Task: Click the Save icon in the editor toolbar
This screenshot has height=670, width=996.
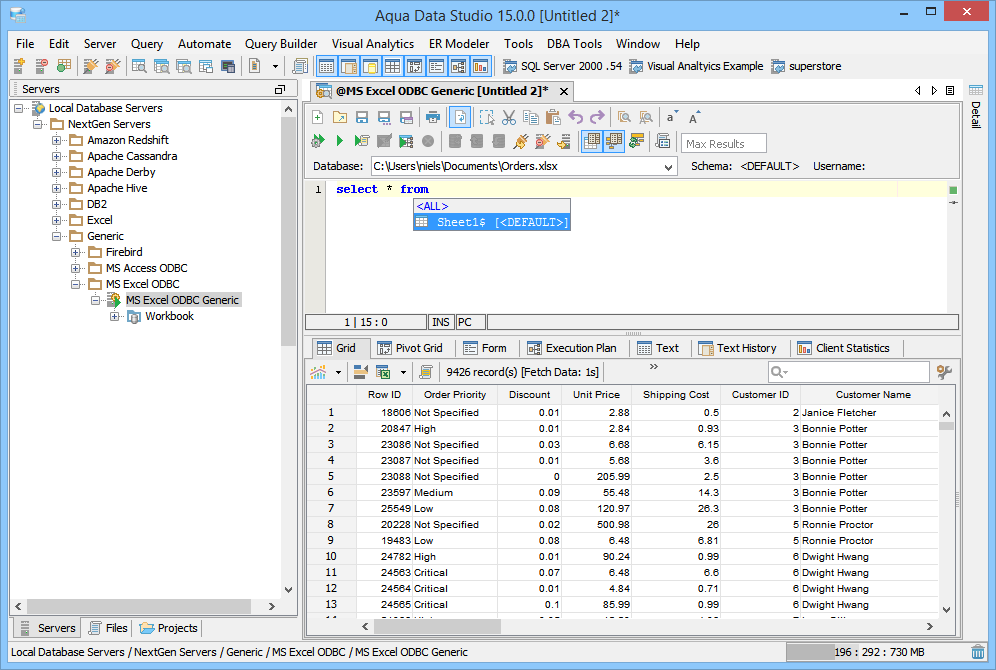Action: click(x=362, y=117)
